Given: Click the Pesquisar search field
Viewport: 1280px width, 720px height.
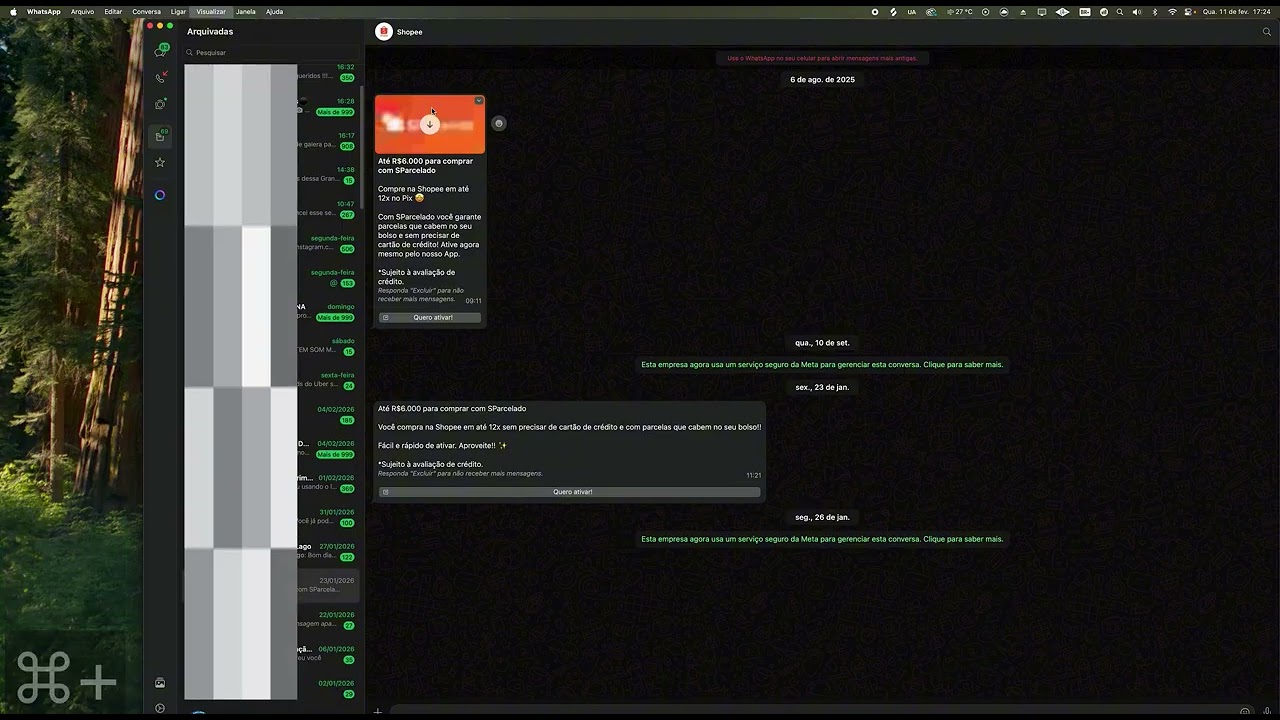Looking at the screenshot, I should tap(270, 52).
